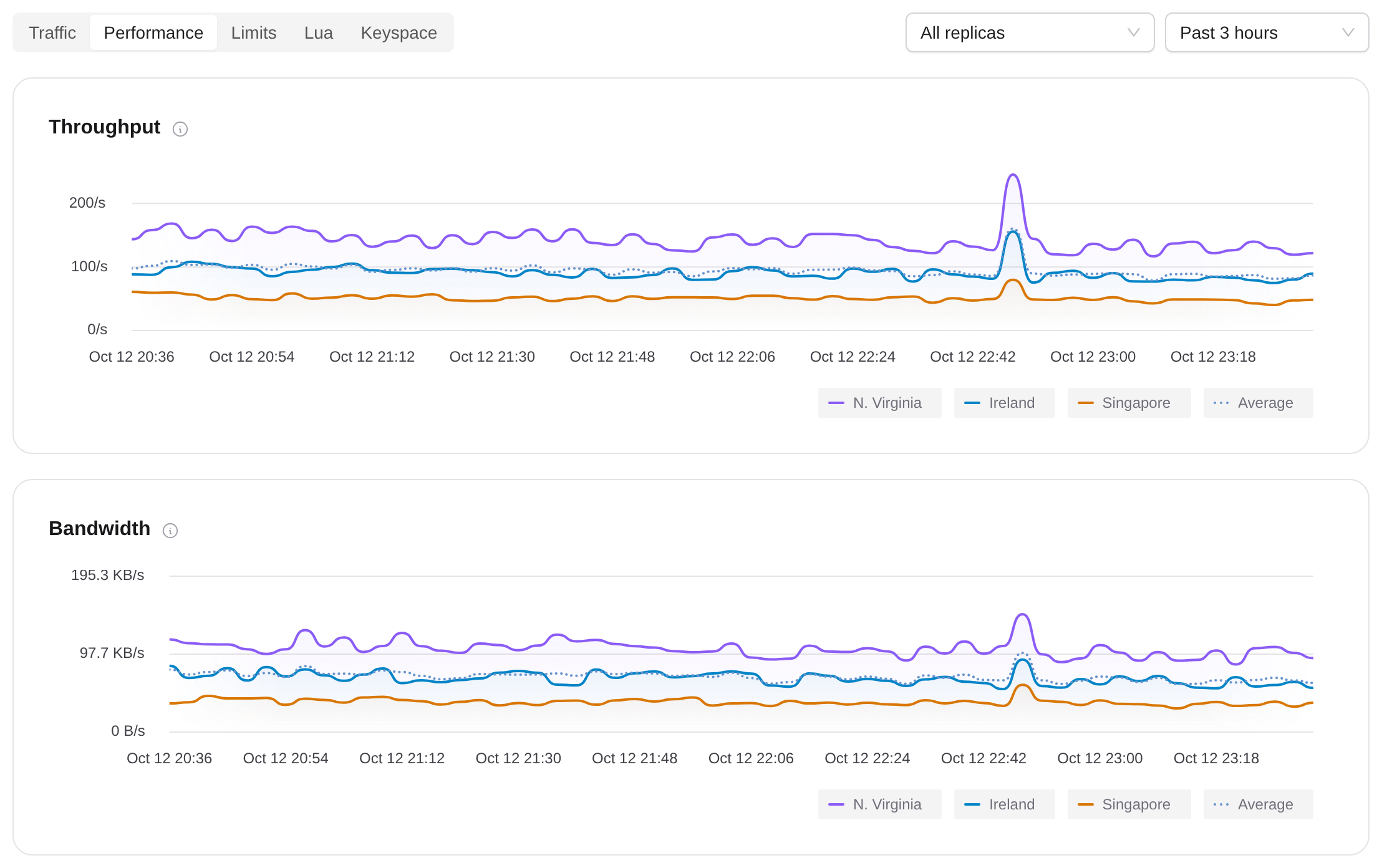Toggle Ireland series in Throughput legend
The image size is (1382, 868).
click(1004, 403)
